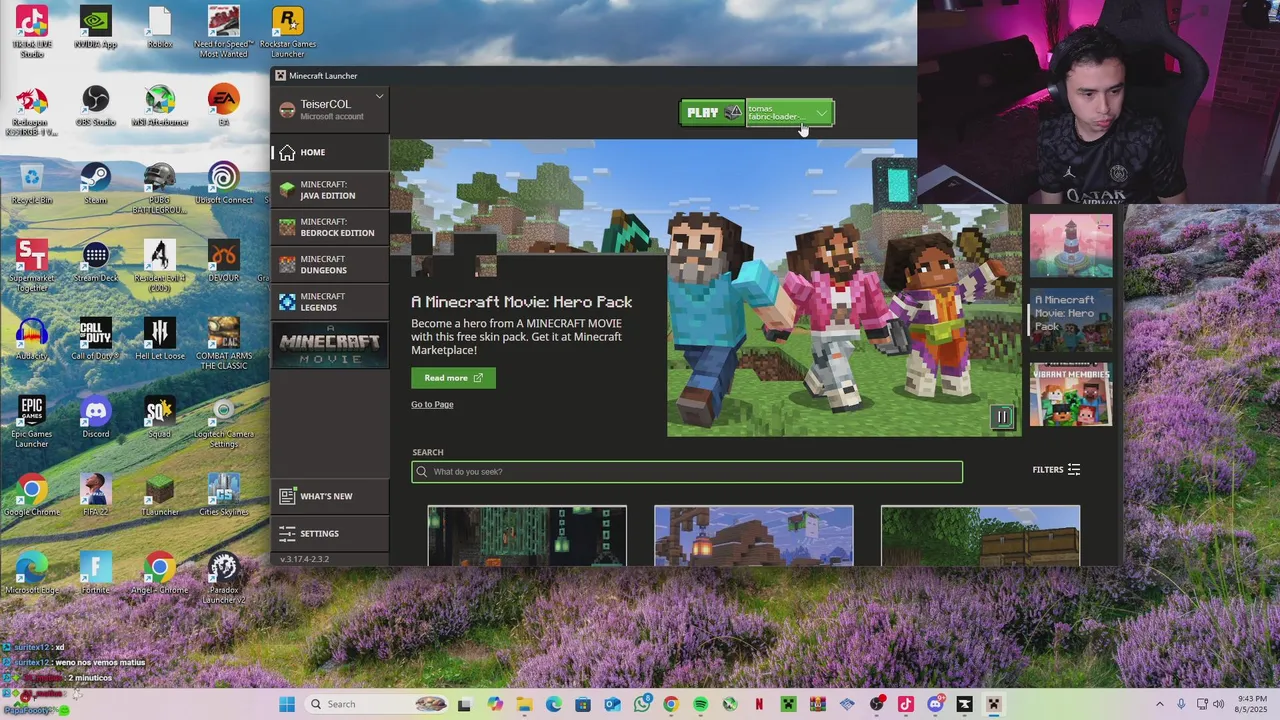The height and width of the screenshot is (720, 1280).
Task: Show hidden system tray icons
Action: click(1160, 704)
